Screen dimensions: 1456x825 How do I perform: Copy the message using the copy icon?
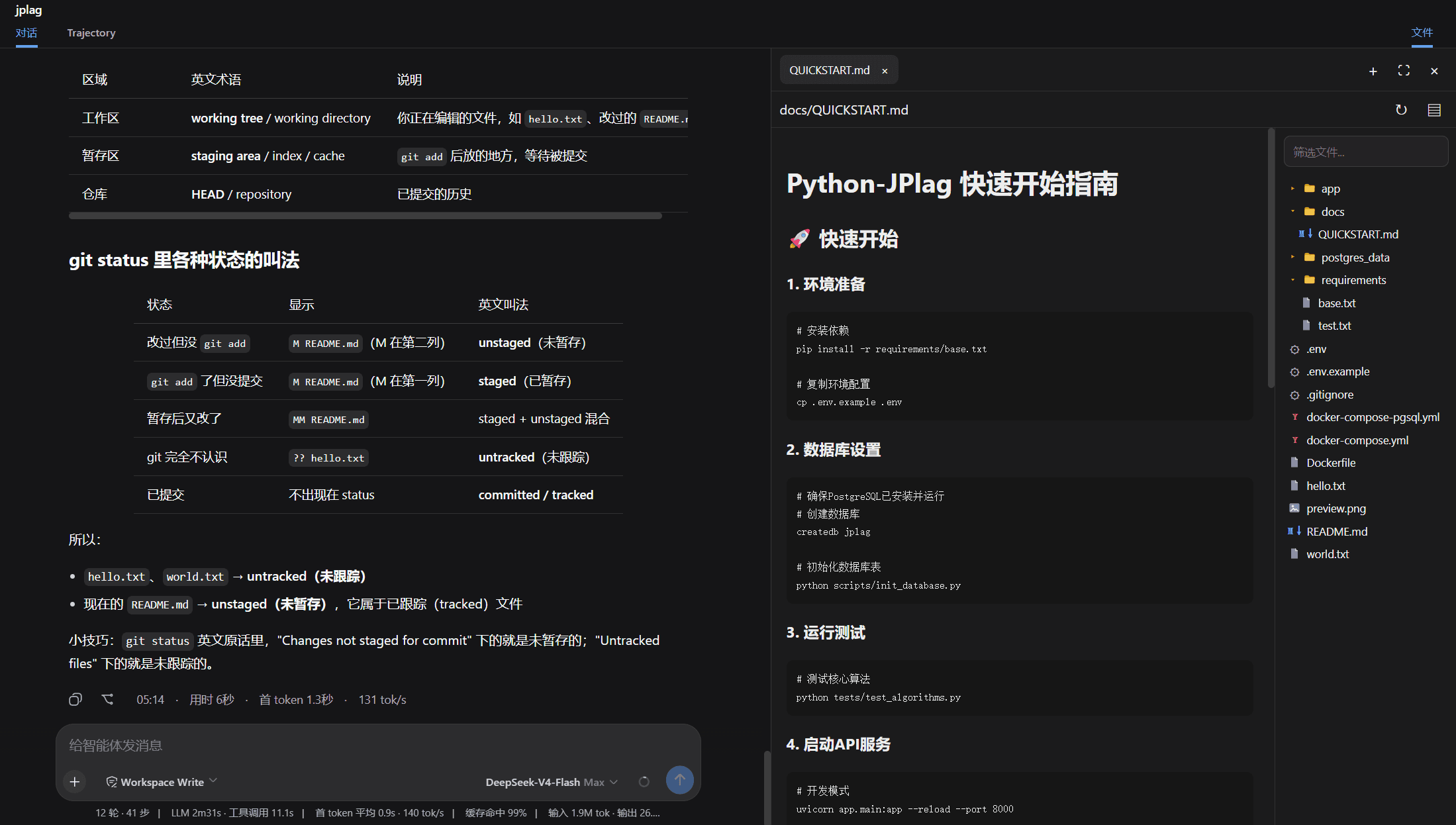(x=75, y=699)
